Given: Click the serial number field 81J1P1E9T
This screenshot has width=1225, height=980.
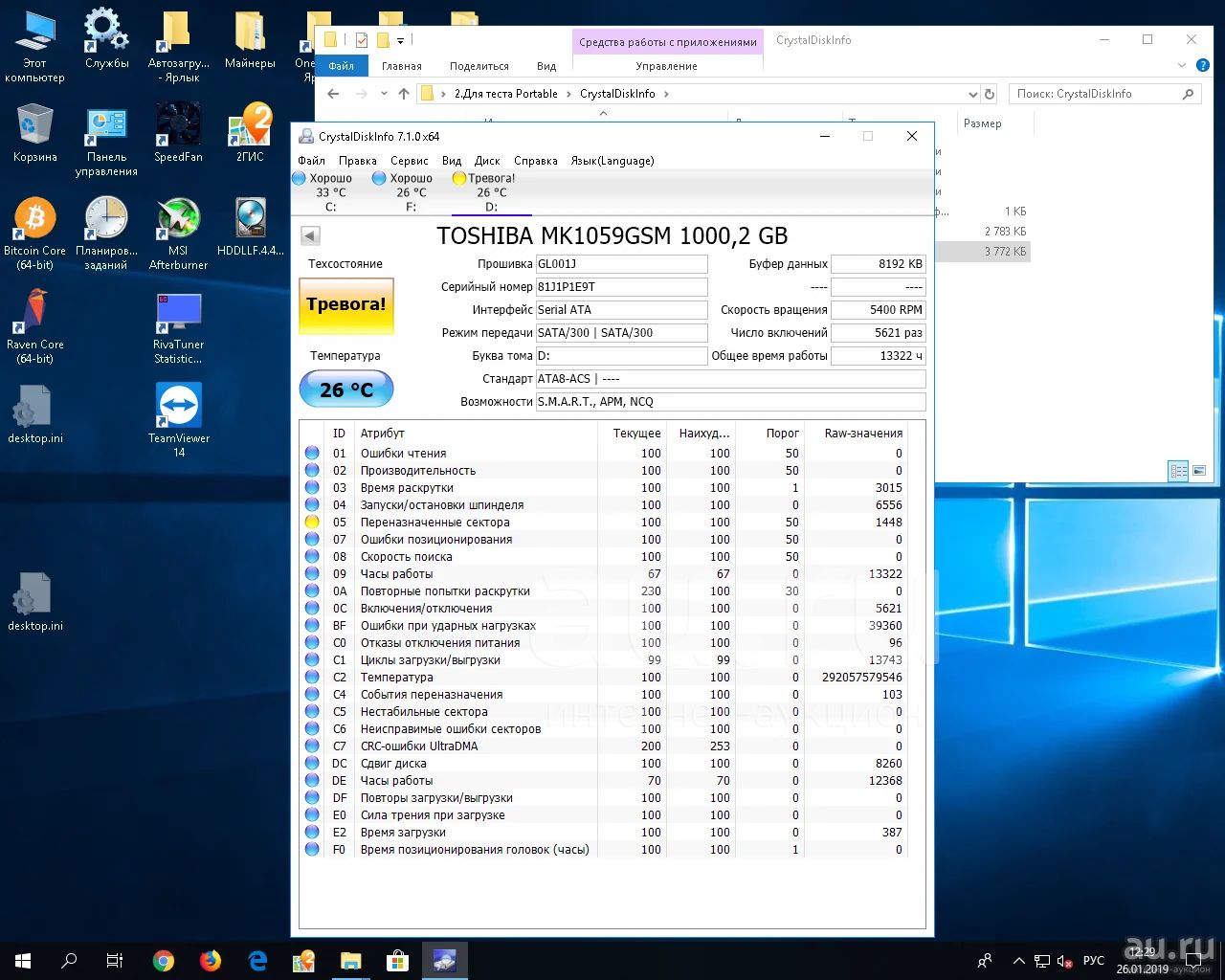Looking at the screenshot, I should coord(622,287).
